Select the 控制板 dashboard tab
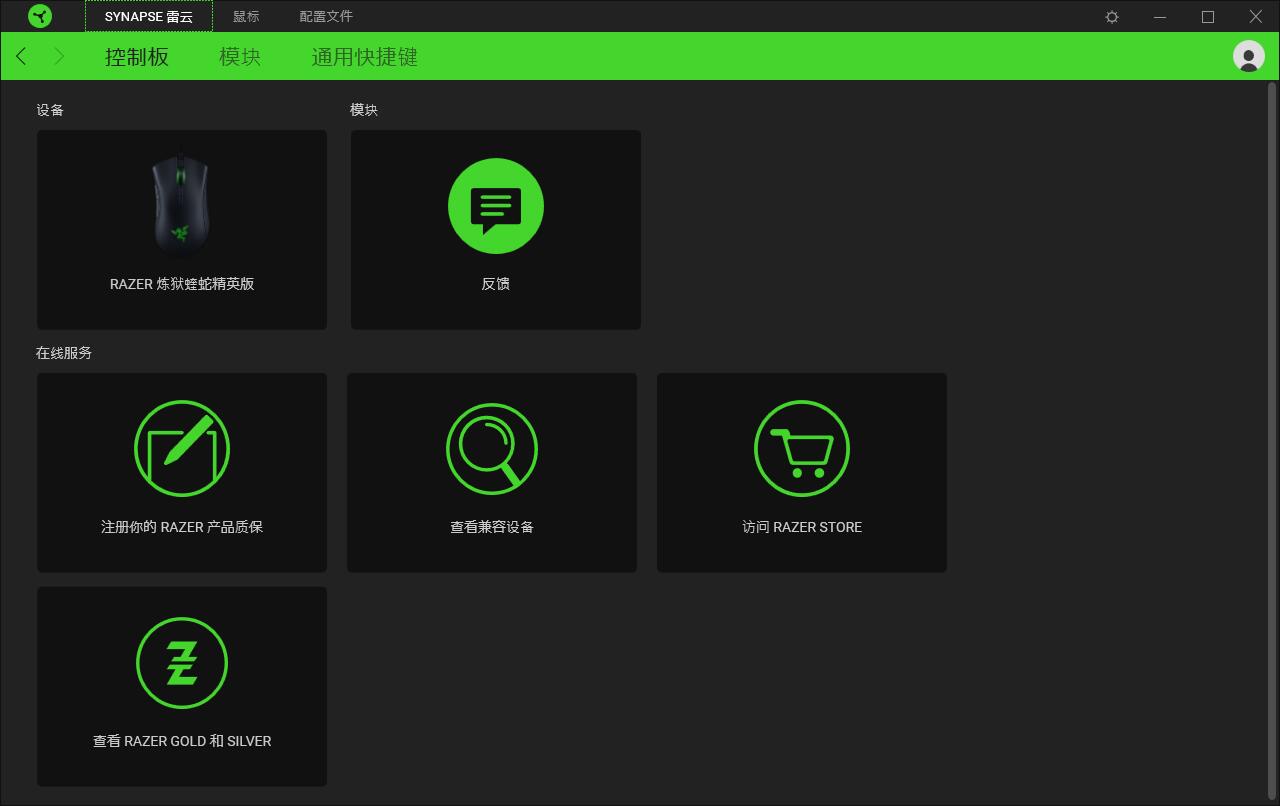This screenshot has height=806, width=1280. click(137, 57)
